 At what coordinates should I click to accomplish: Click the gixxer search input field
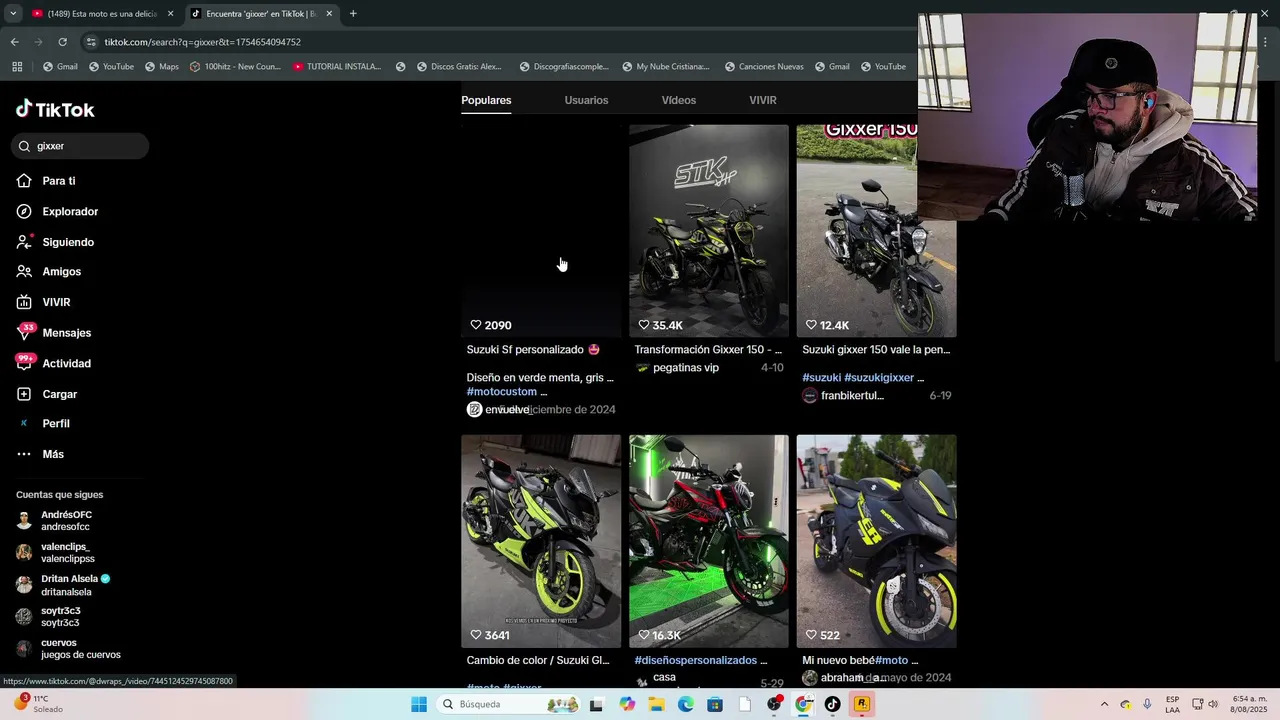click(80, 146)
